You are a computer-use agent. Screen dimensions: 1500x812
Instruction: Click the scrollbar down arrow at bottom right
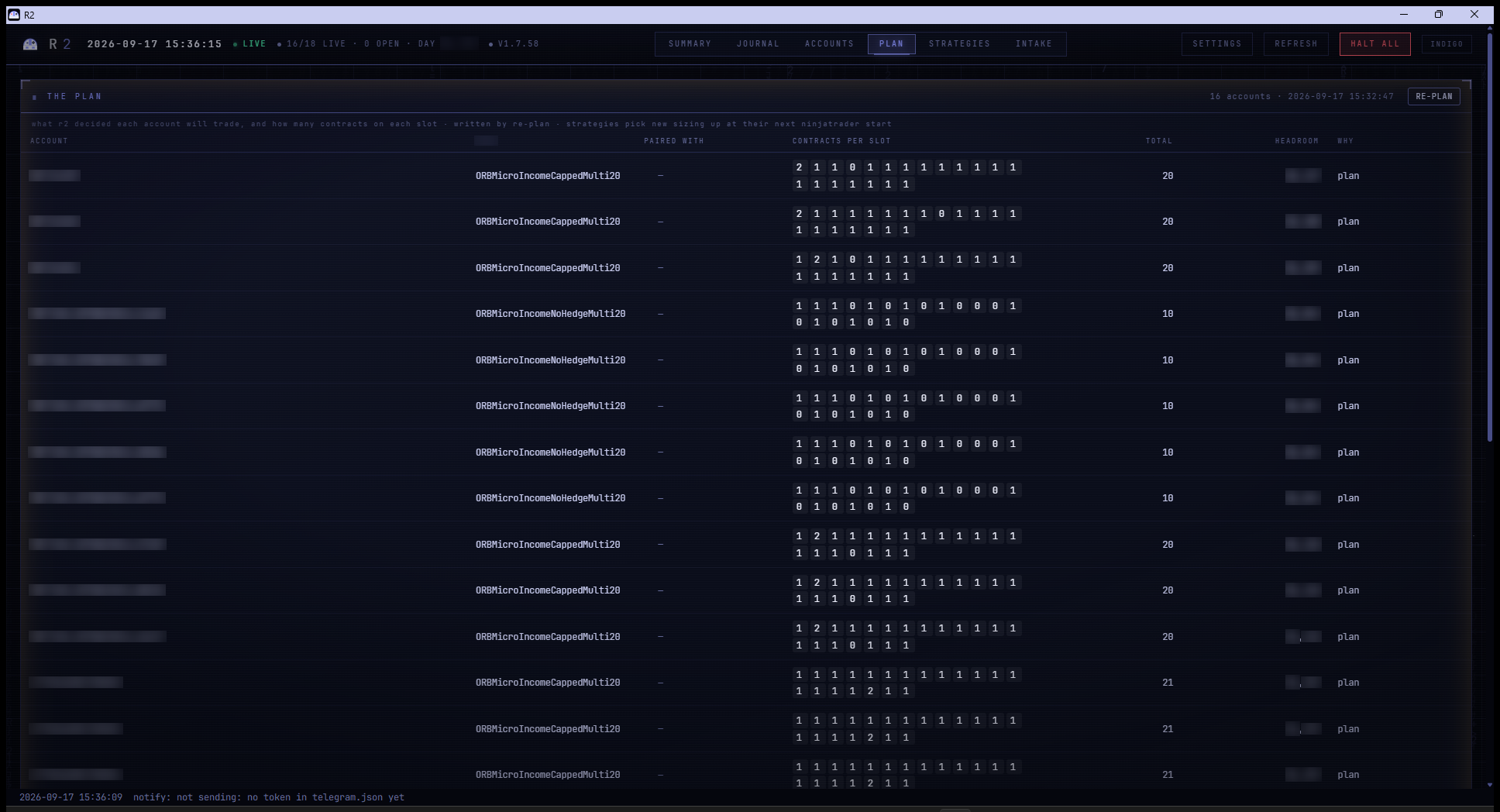pos(1490,785)
